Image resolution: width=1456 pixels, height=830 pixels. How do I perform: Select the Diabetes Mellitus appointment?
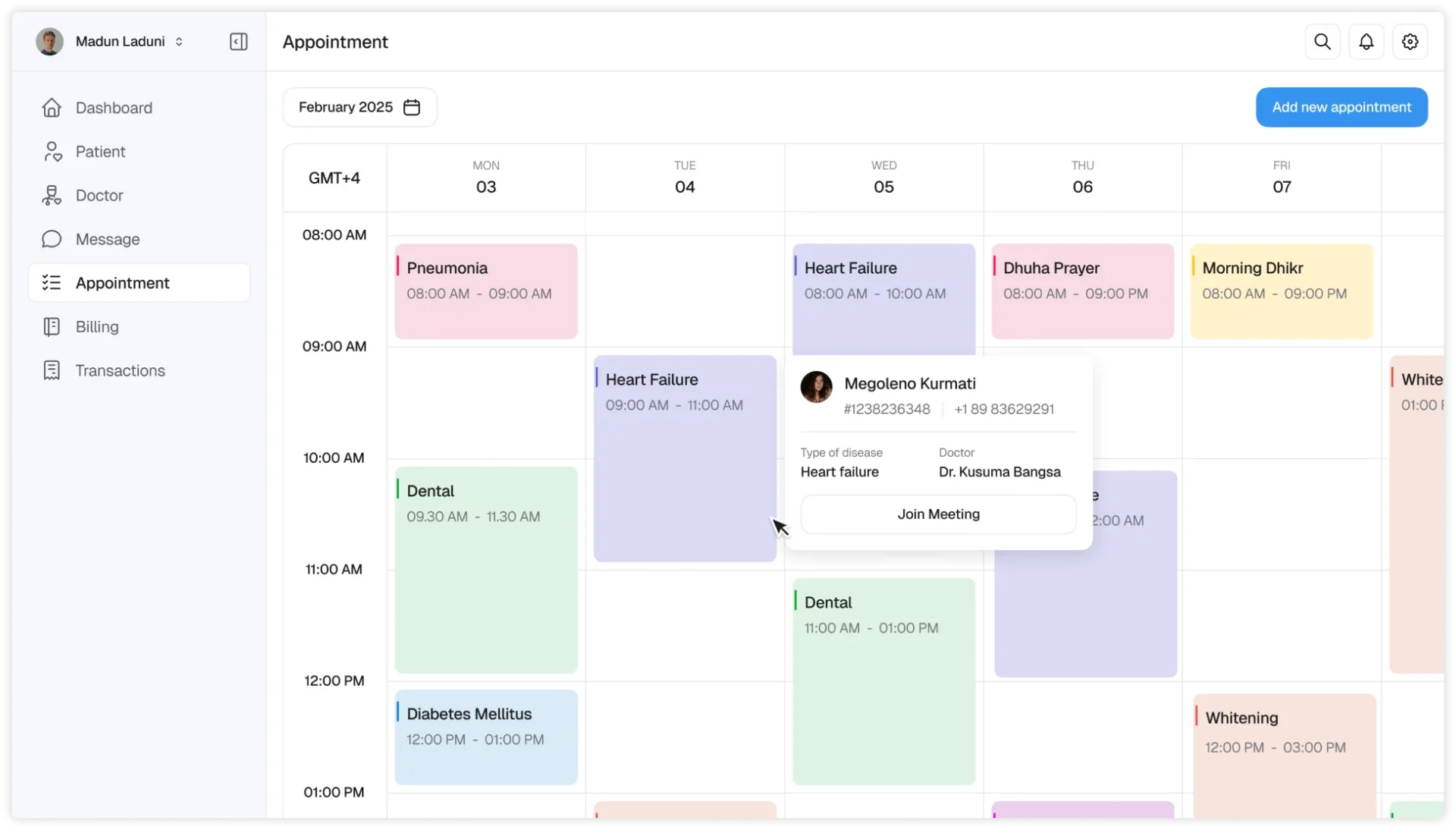(x=485, y=737)
